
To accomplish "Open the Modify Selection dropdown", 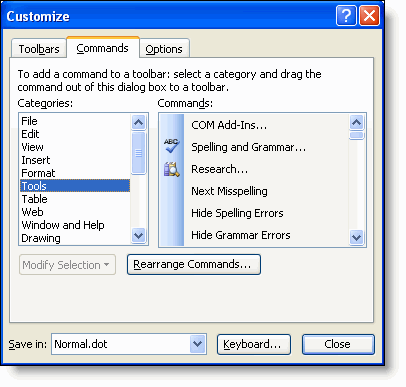I will point(67,265).
